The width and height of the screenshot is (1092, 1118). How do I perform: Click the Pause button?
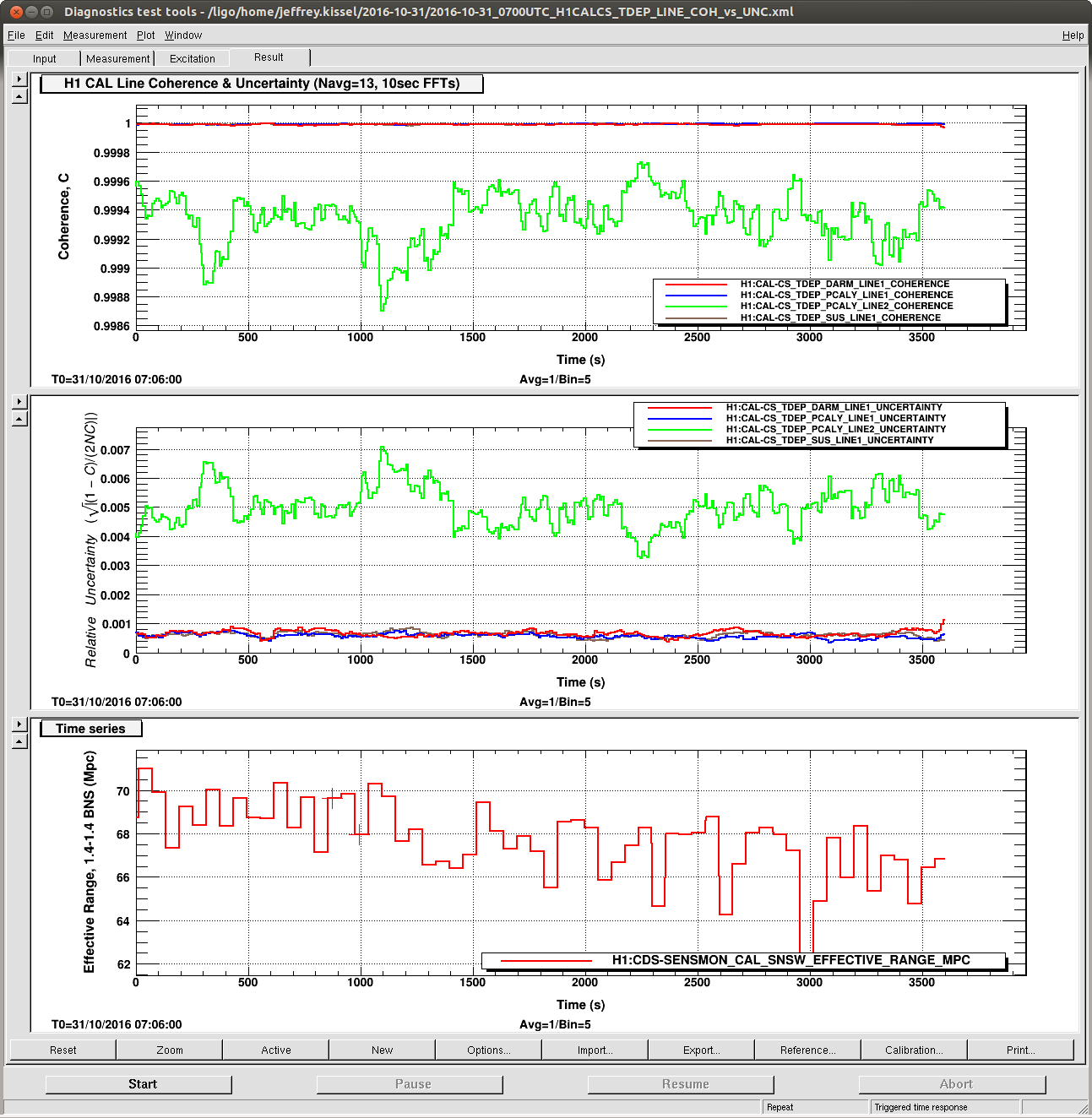tap(410, 1084)
